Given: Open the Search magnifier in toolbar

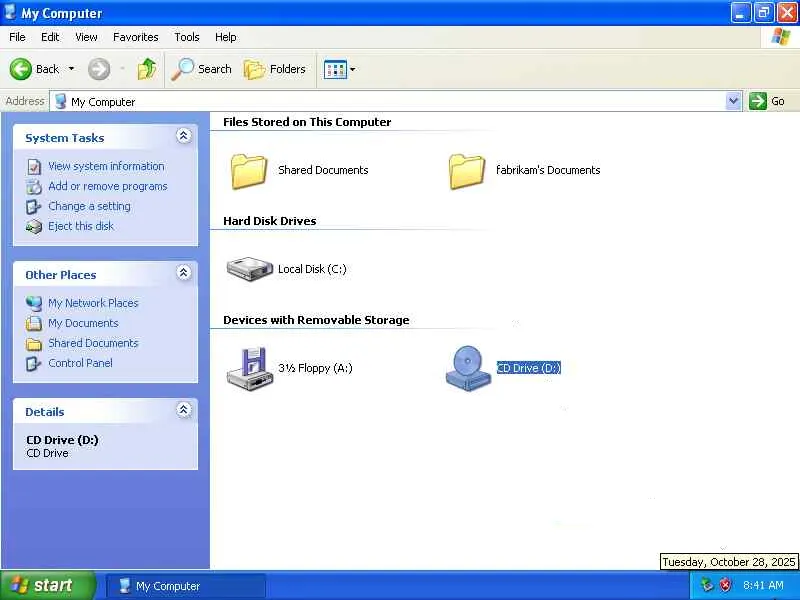Looking at the screenshot, I should point(202,69).
